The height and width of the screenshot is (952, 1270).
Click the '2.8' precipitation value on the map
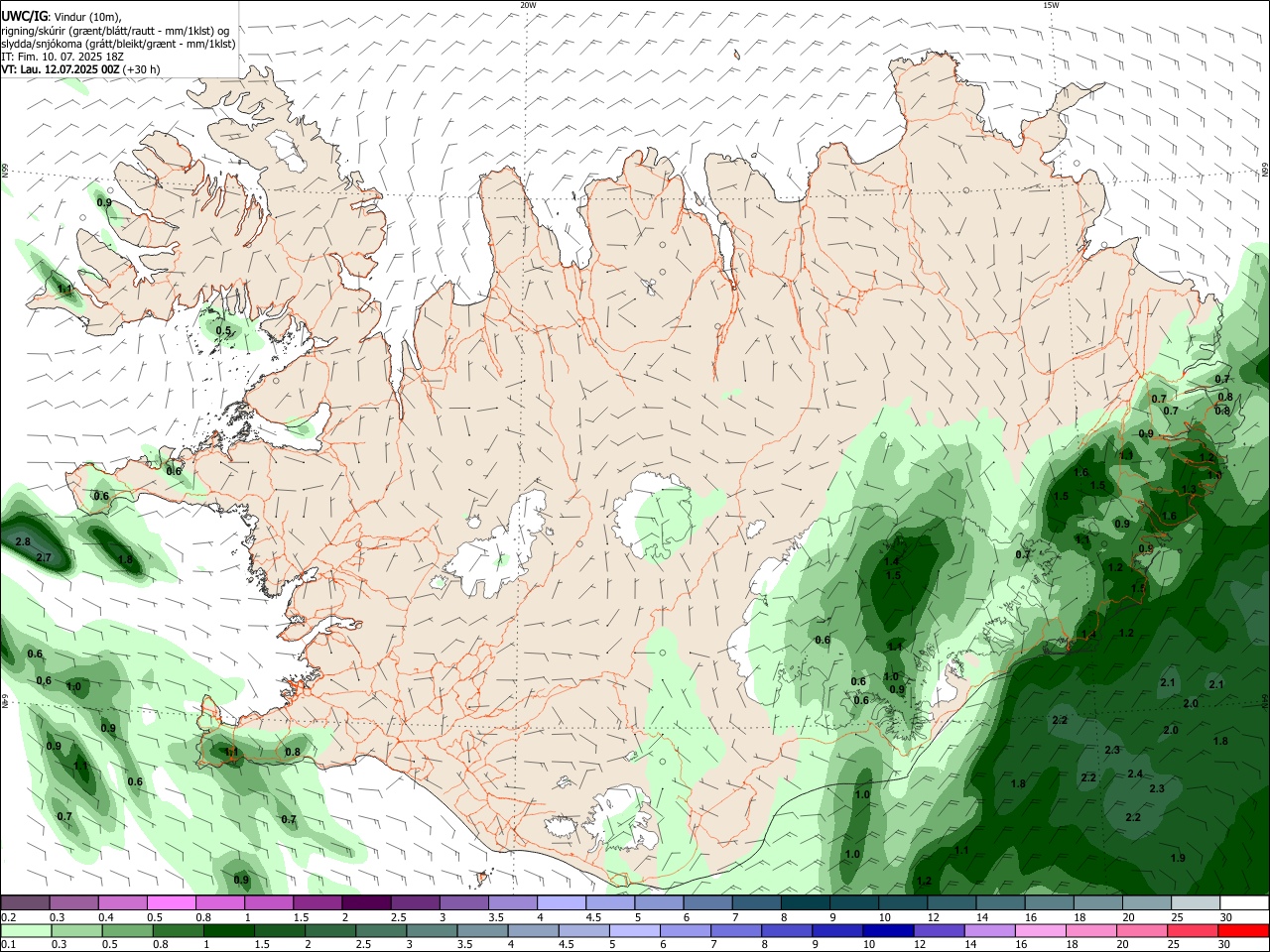(x=23, y=542)
